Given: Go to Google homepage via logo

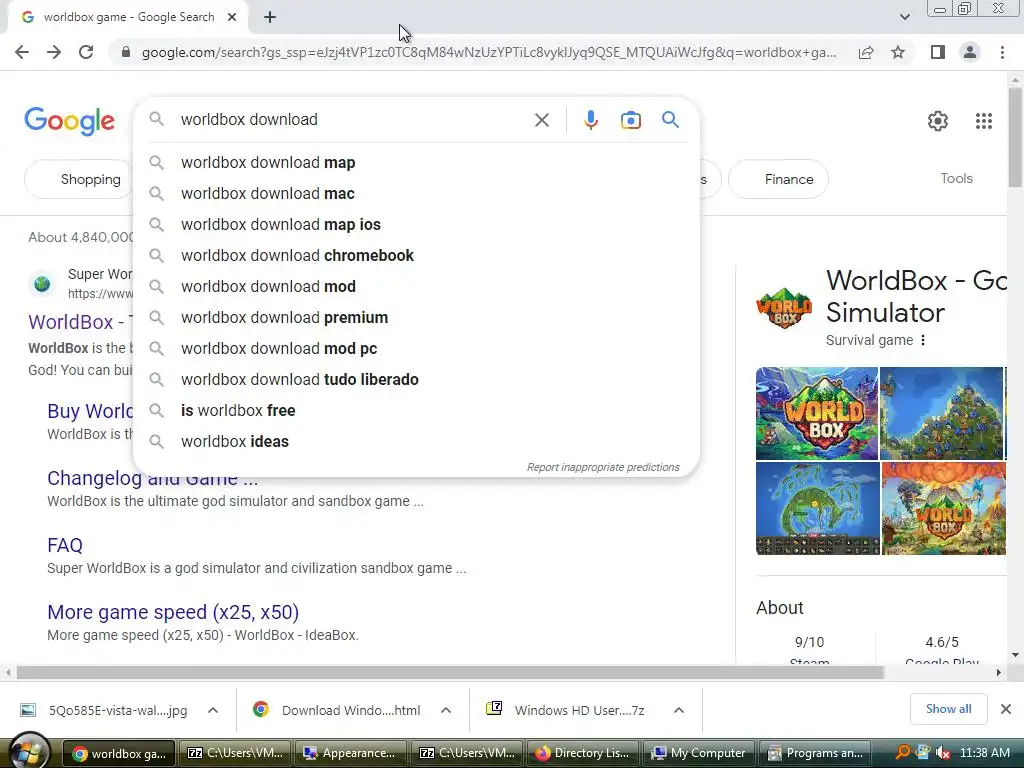Looking at the screenshot, I should point(69,121).
